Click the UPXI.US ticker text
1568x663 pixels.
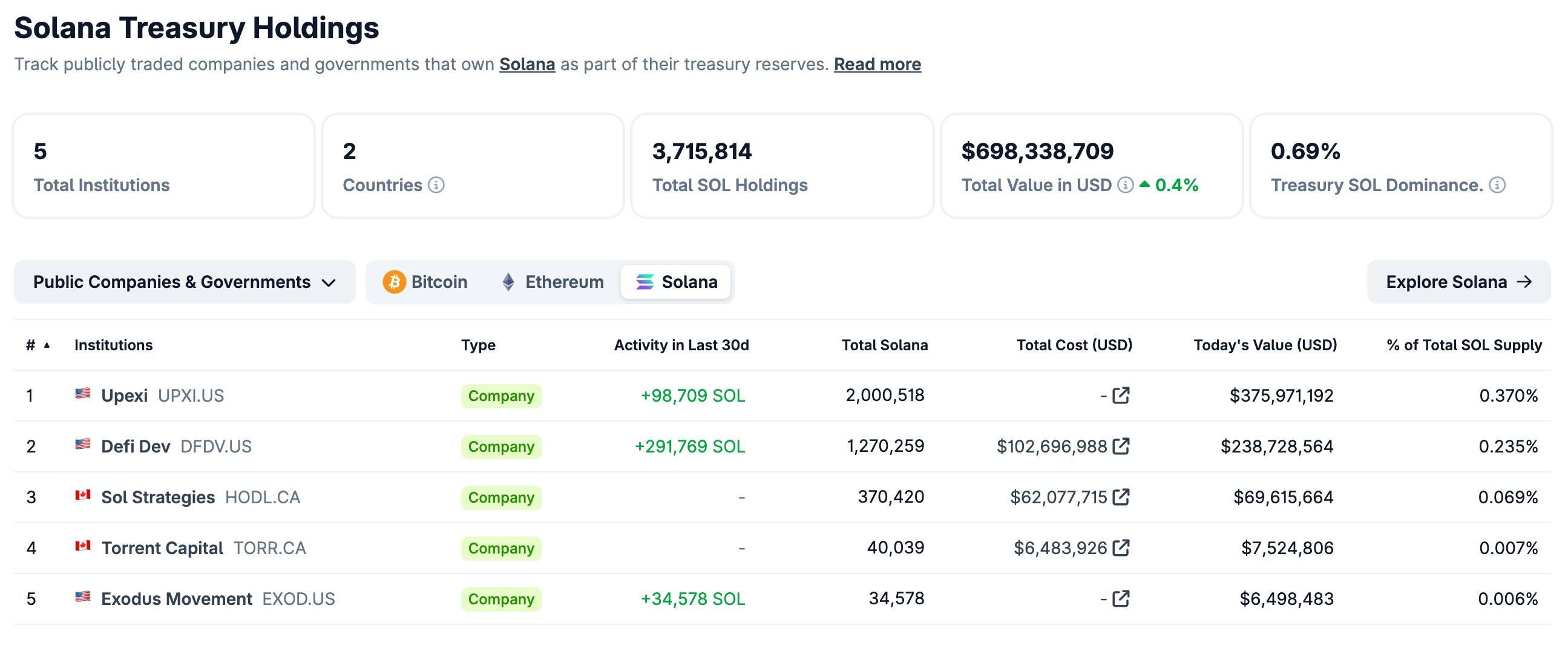191,396
